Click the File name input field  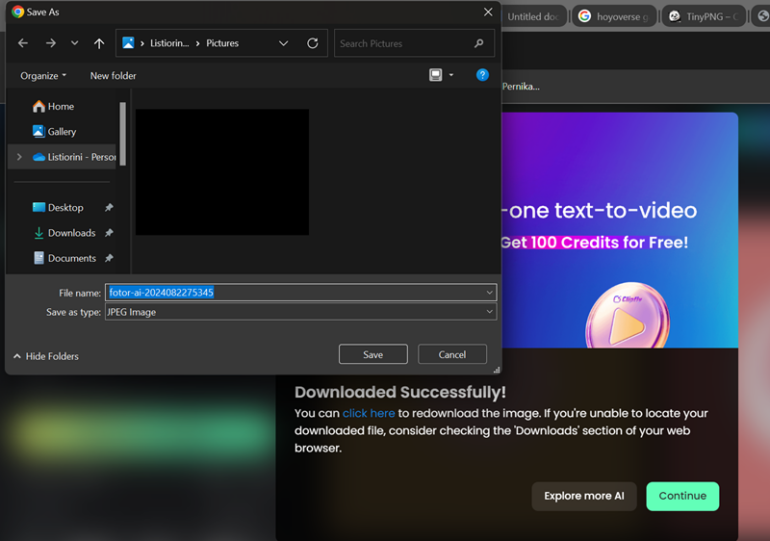pos(300,293)
